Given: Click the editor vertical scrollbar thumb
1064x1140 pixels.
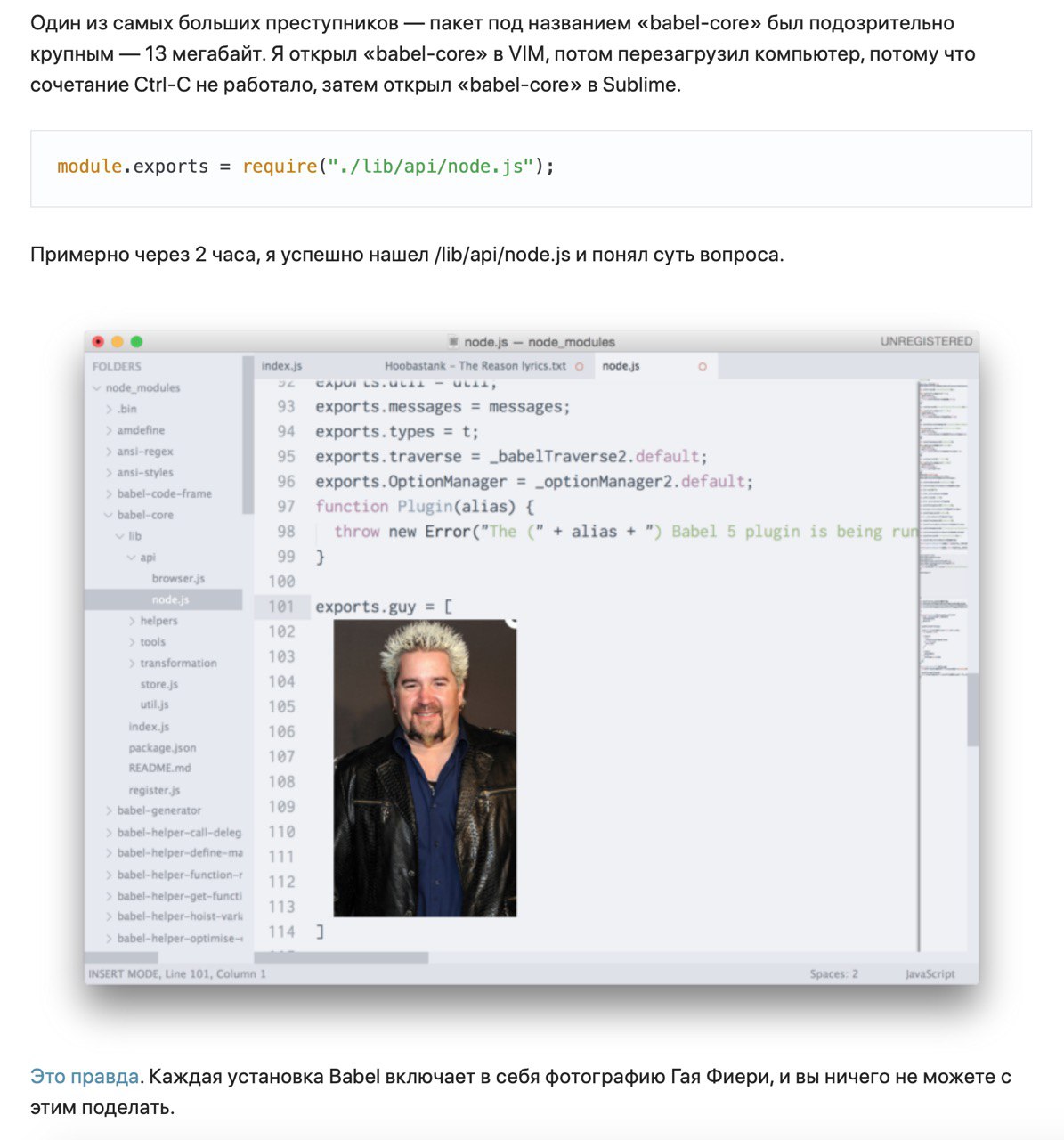Looking at the screenshot, I should tap(972, 710).
